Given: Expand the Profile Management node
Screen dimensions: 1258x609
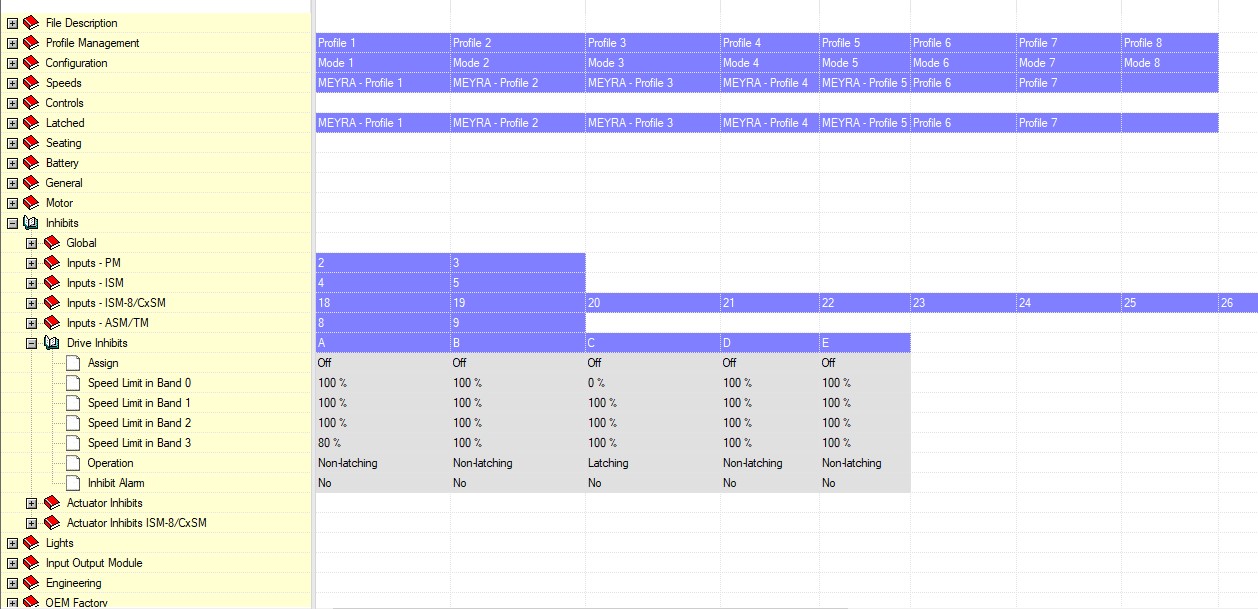Looking at the screenshot, I should point(12,43).
